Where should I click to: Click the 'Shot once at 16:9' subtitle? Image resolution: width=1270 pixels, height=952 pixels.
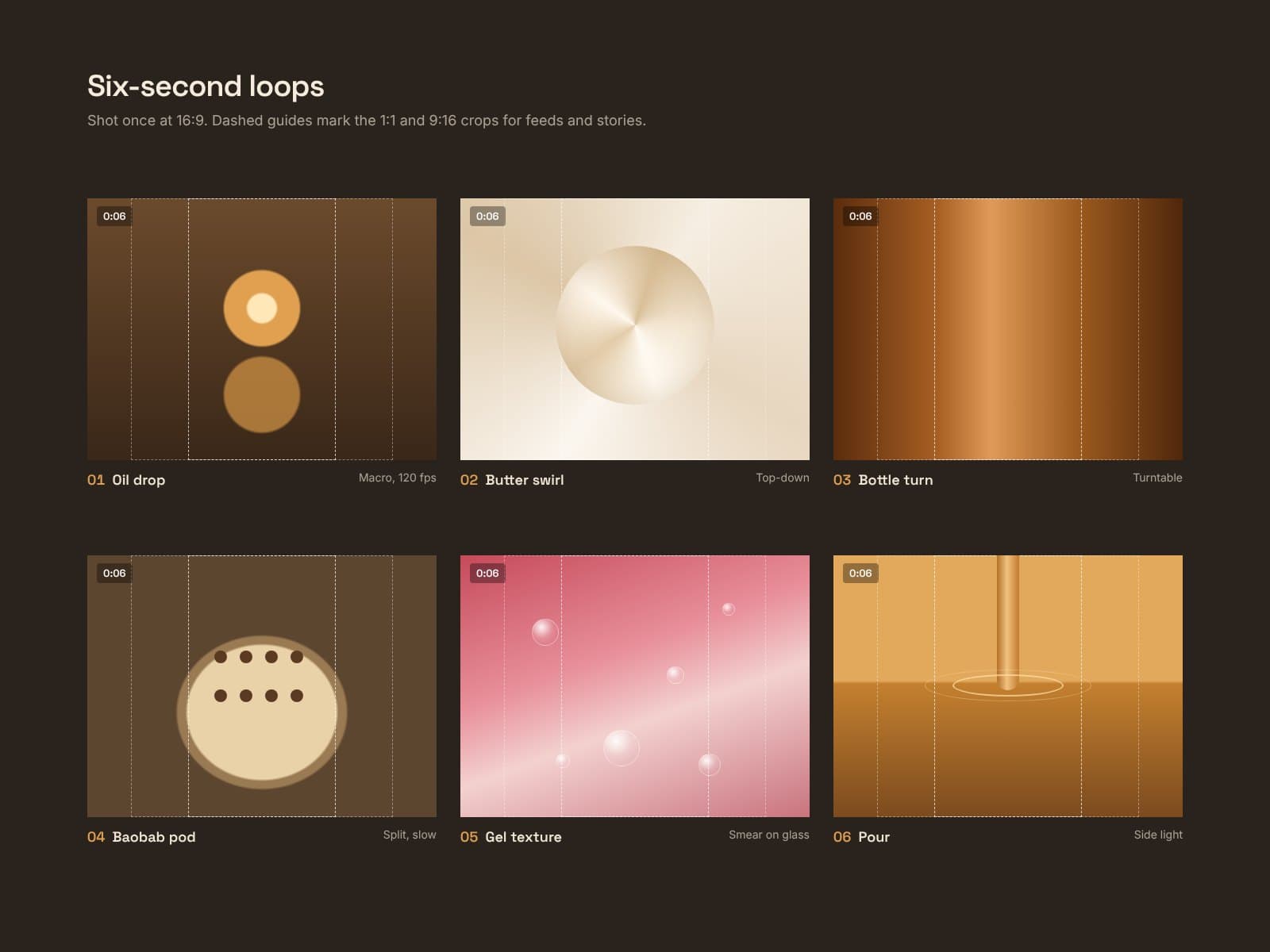click(367, 121)
